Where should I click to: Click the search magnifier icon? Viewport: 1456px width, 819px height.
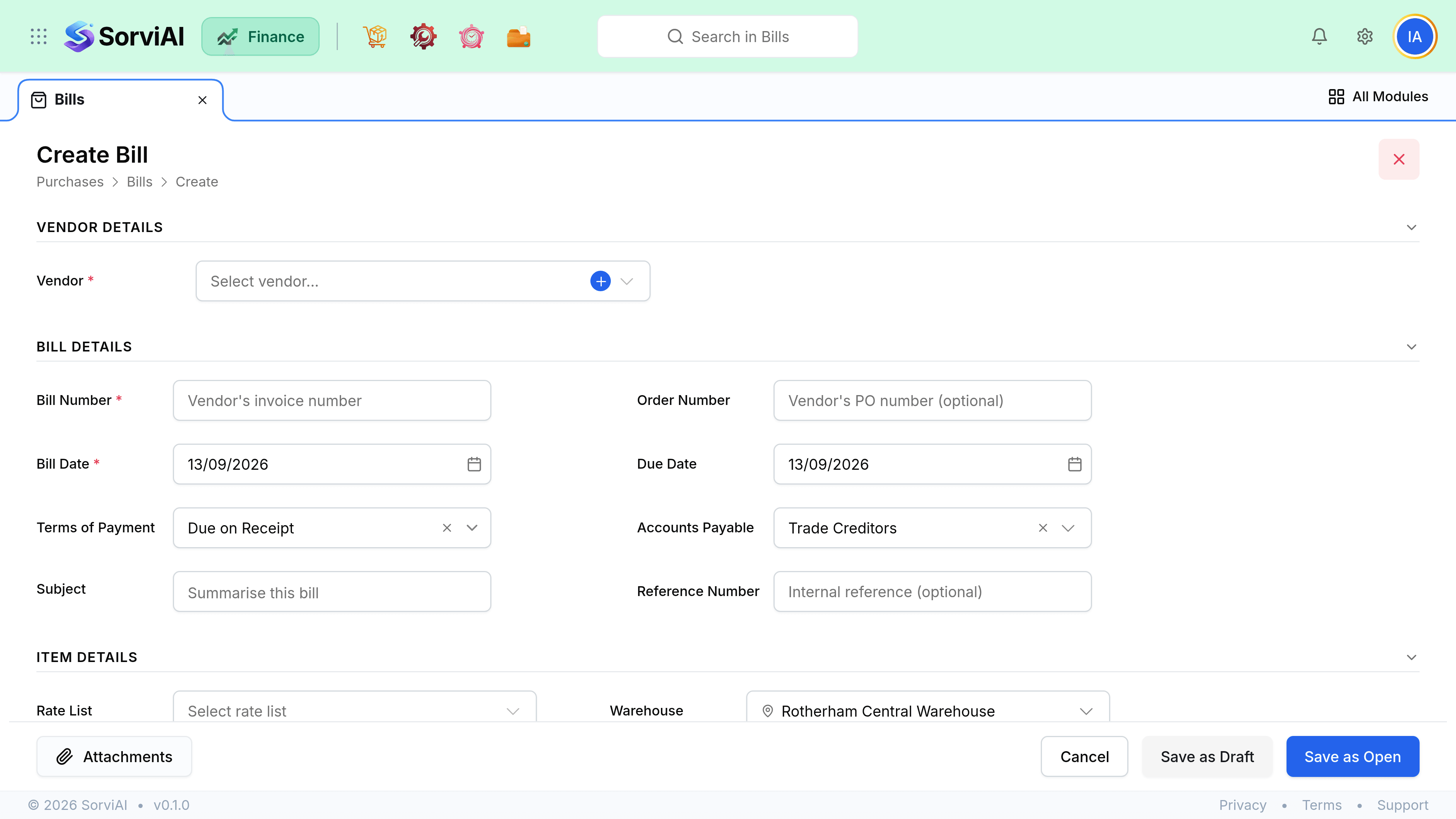pos(675,37)
